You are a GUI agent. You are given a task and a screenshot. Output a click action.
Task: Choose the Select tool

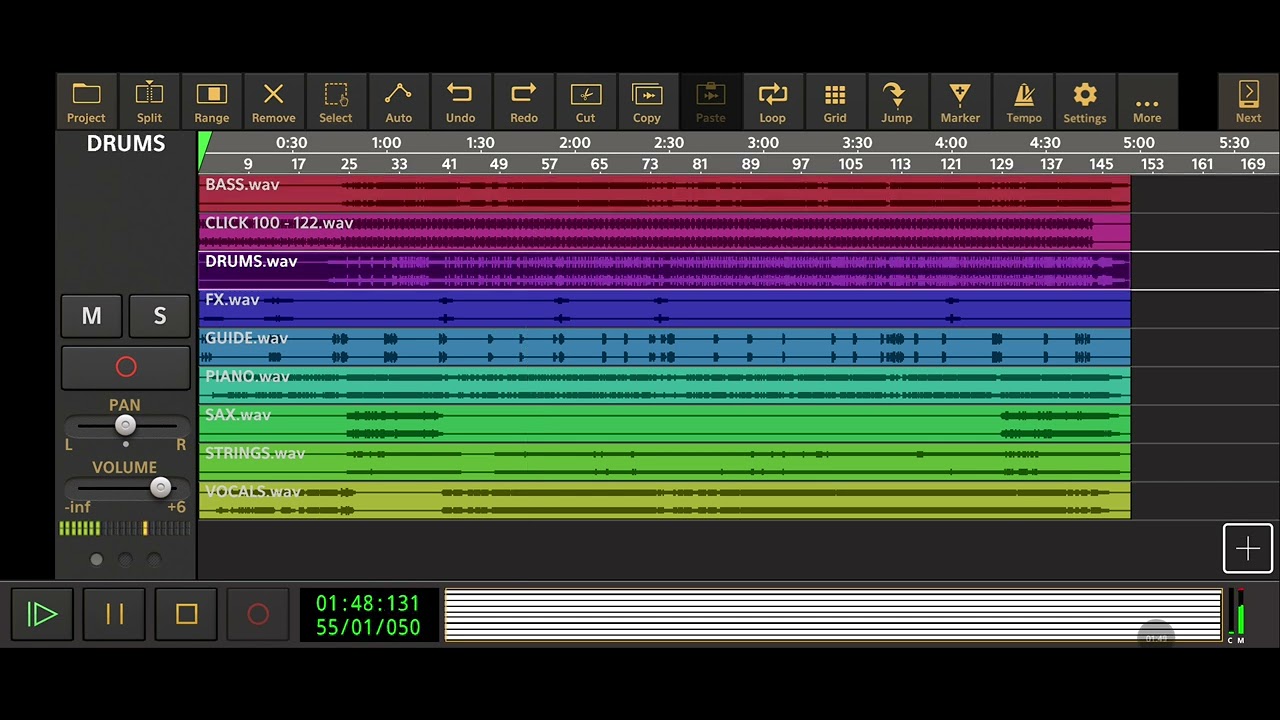pyautogui.click(x=336, y=102)
